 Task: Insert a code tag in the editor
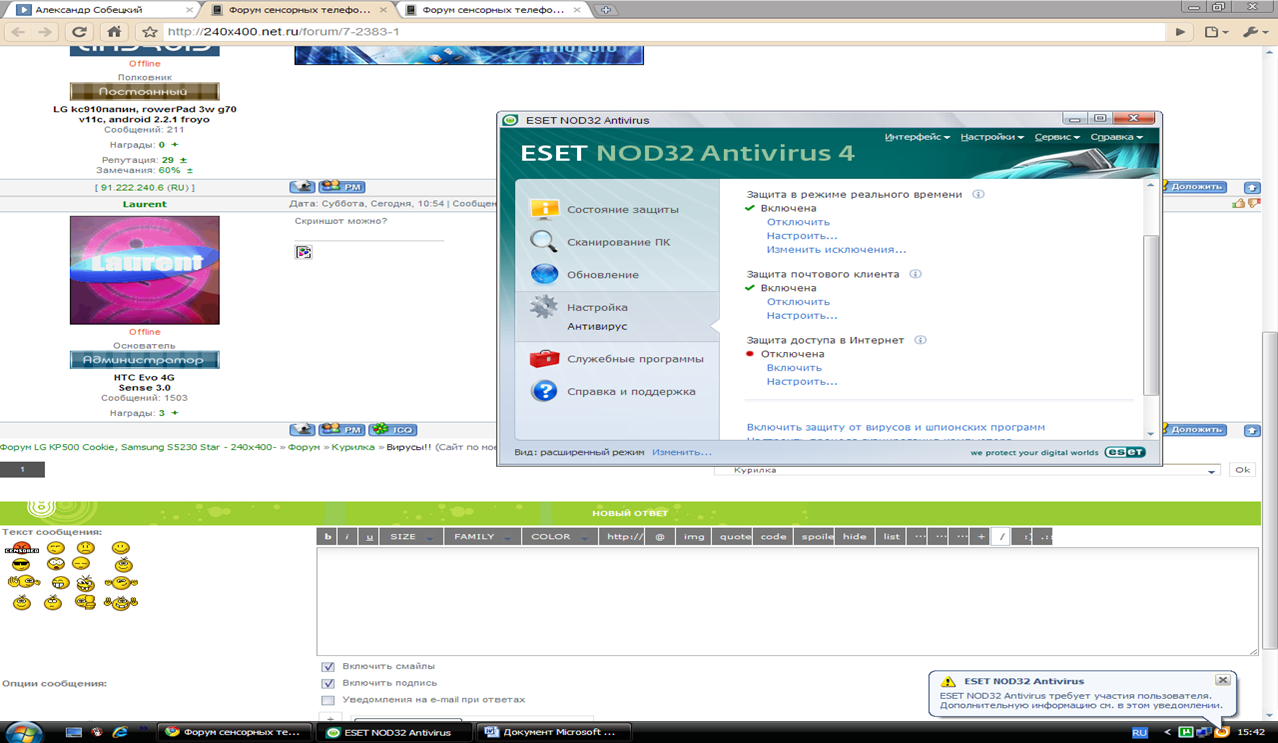pos(773,537)
